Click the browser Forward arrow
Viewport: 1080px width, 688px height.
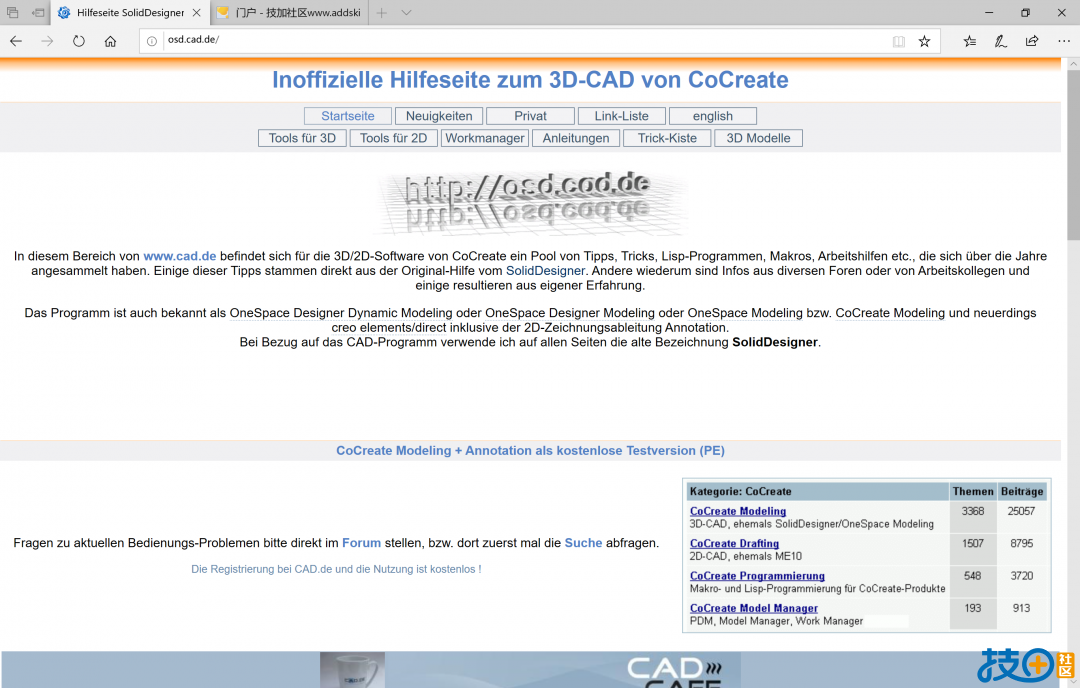point(47,41)
